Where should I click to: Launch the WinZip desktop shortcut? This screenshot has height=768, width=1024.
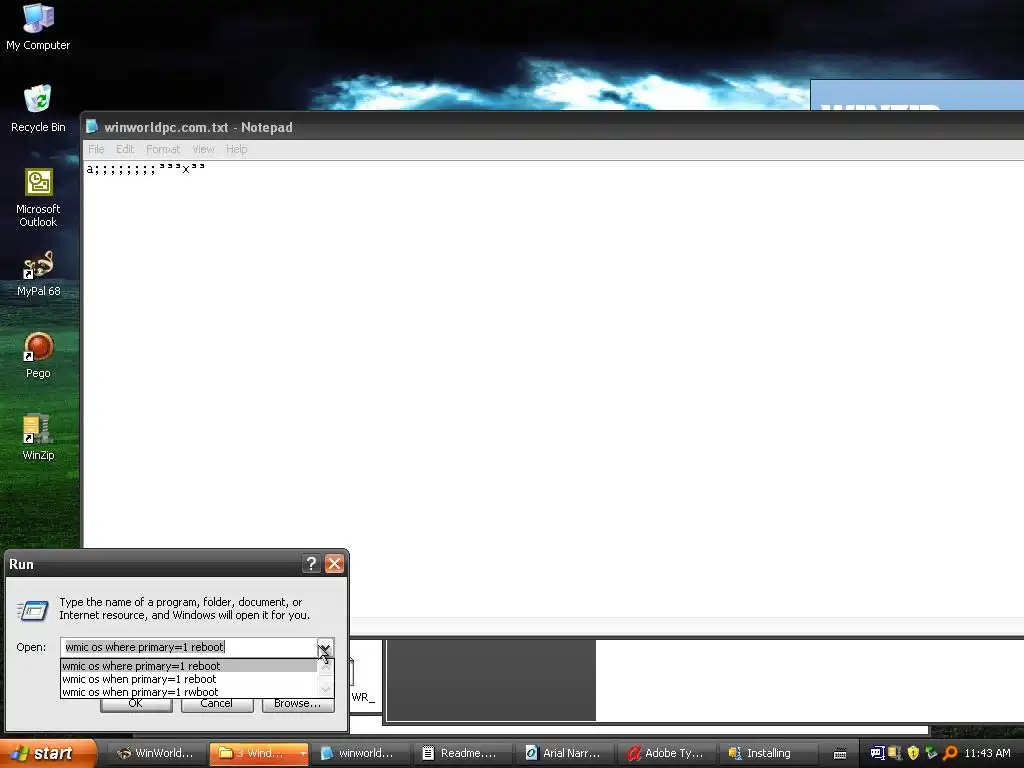[38, 438]
